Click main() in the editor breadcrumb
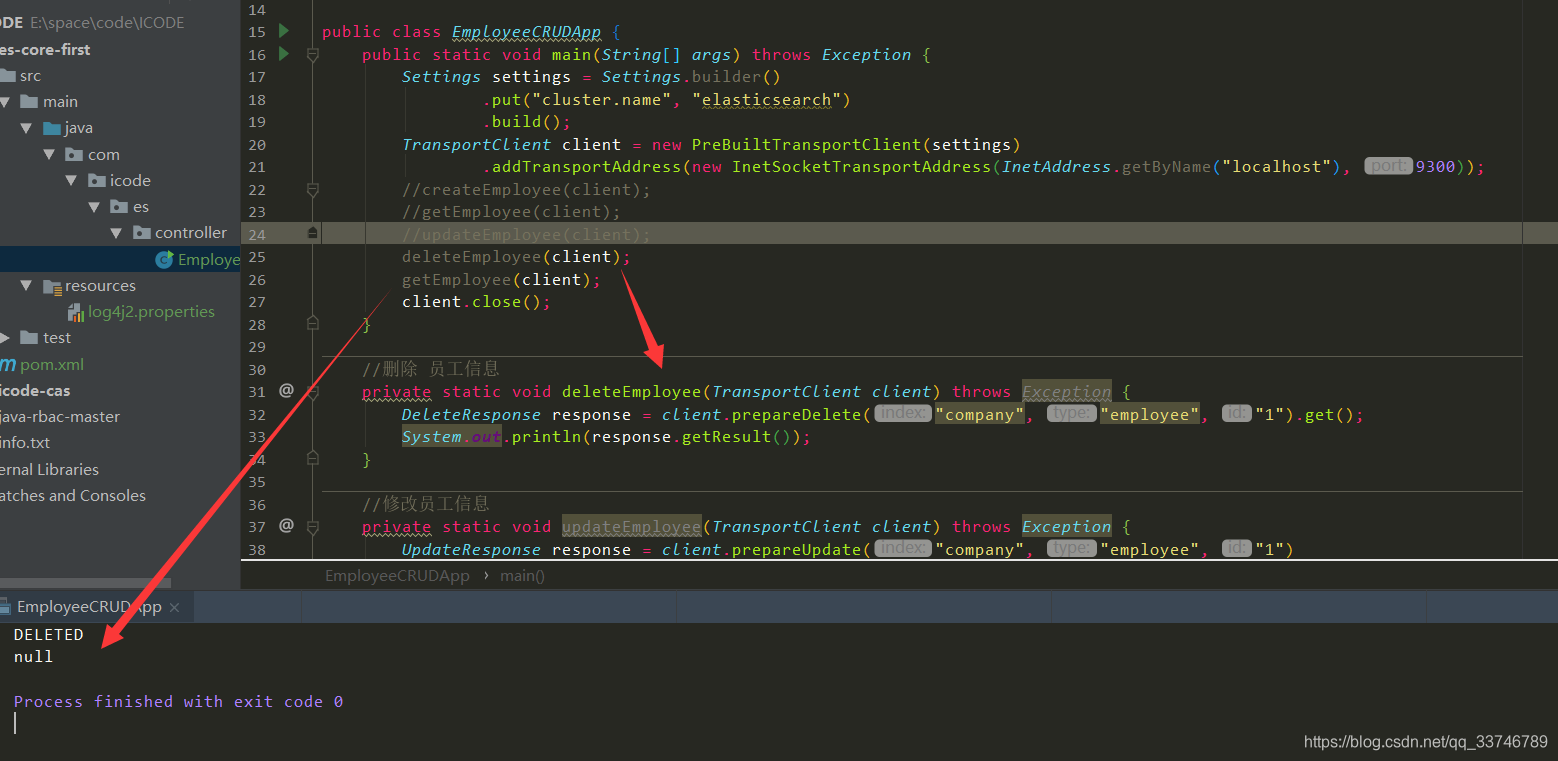 click(x=523, y=576)
